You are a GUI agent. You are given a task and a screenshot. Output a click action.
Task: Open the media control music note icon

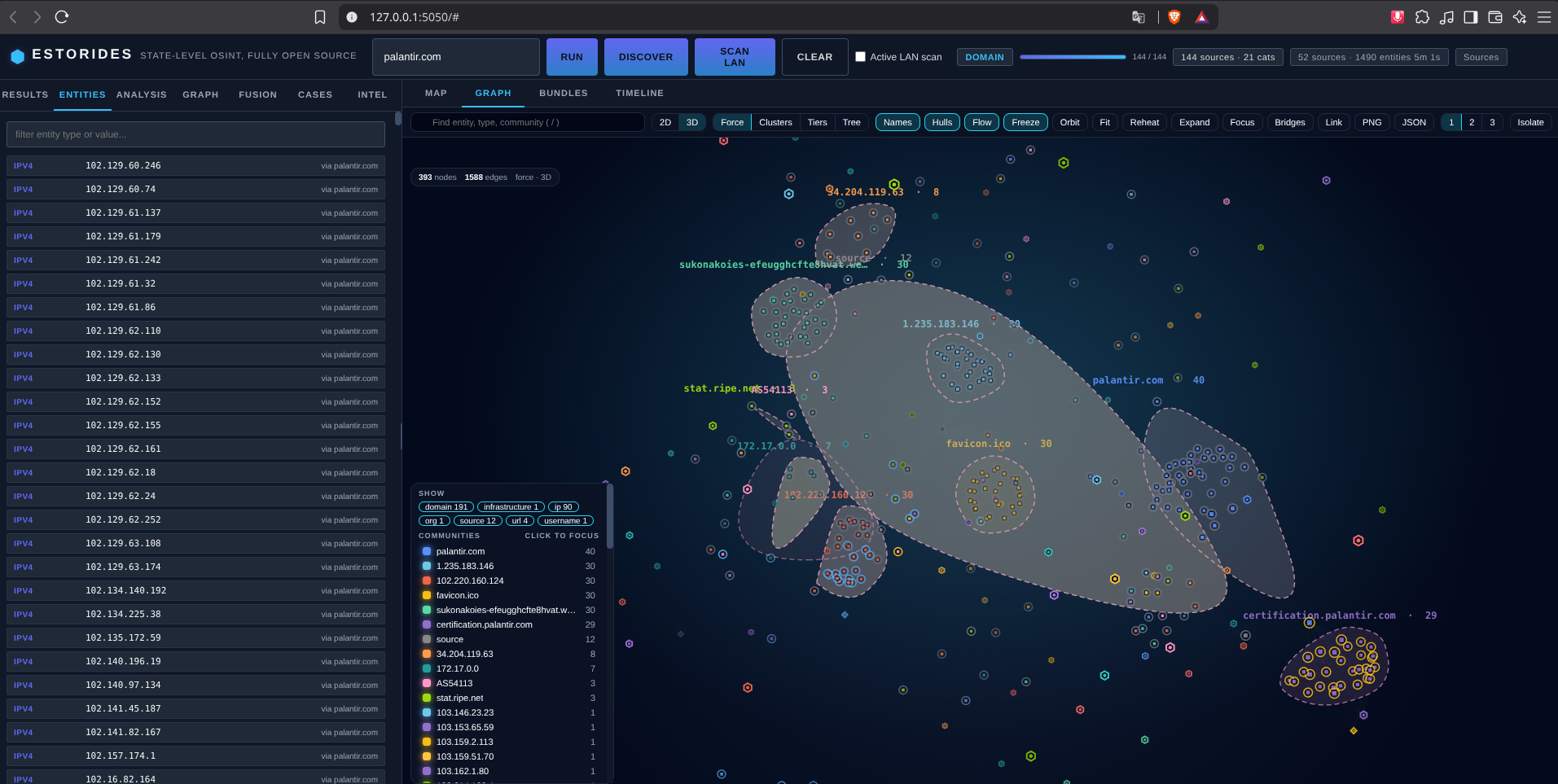pyautogui.click(x=1446, y=17)
